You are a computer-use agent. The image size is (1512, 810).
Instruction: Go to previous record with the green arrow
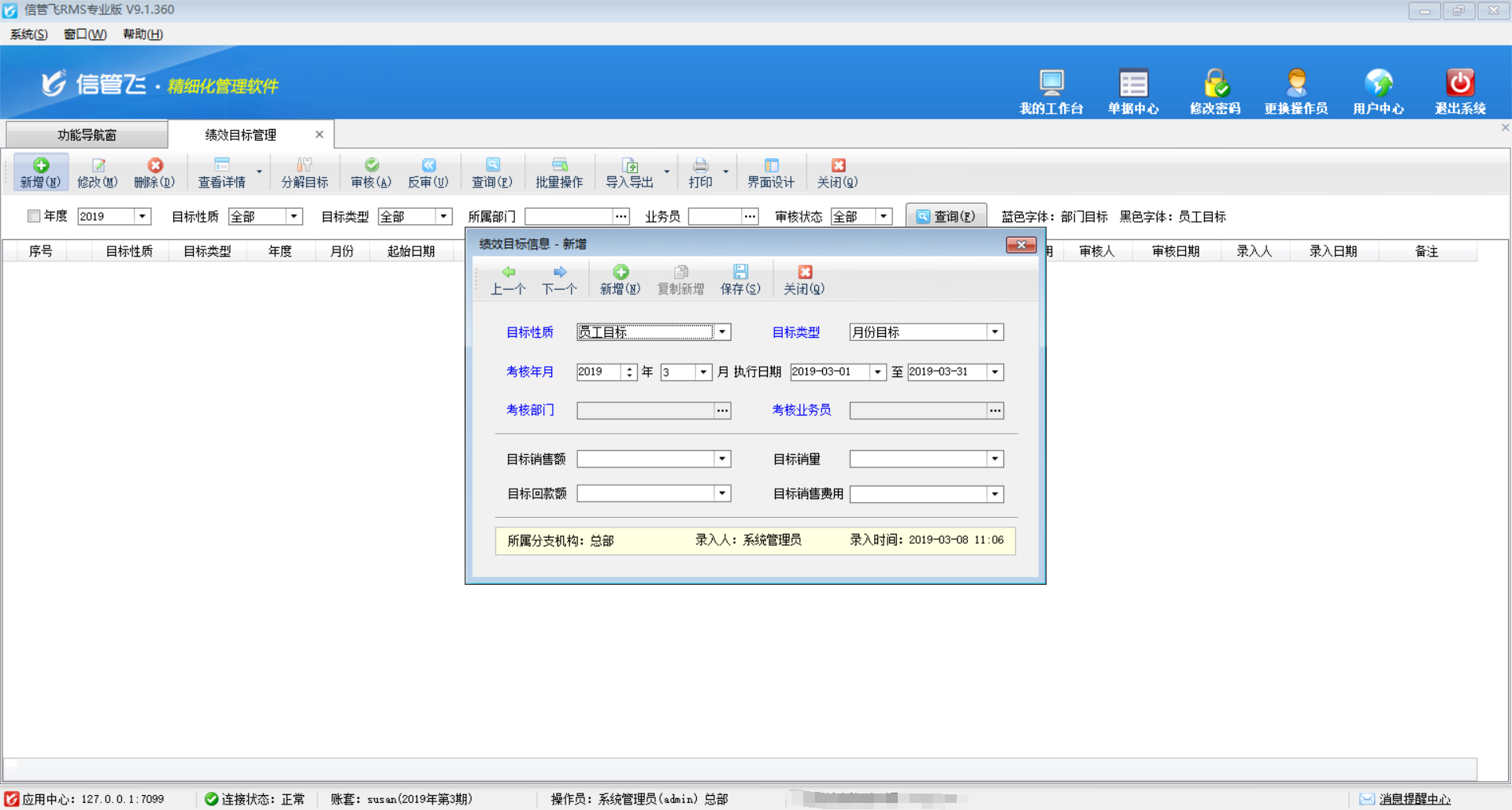click(x=508, y=272)
